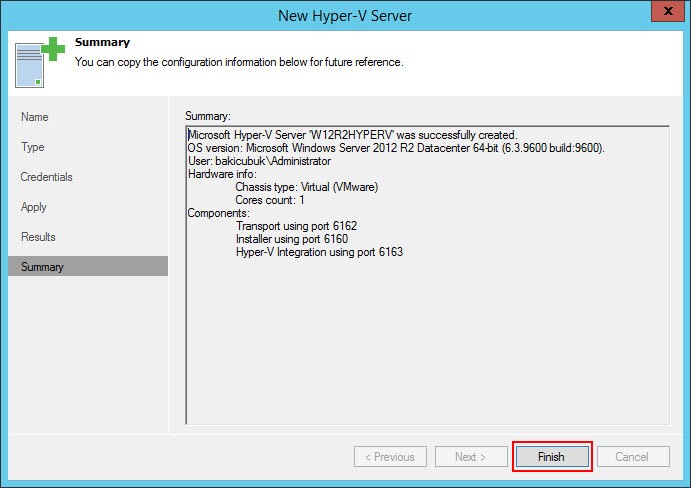Image resolution: width=691 pixels, height=488 pixels.
Task: Click the 'Cores count: 1' line
Action: (270, 200)
